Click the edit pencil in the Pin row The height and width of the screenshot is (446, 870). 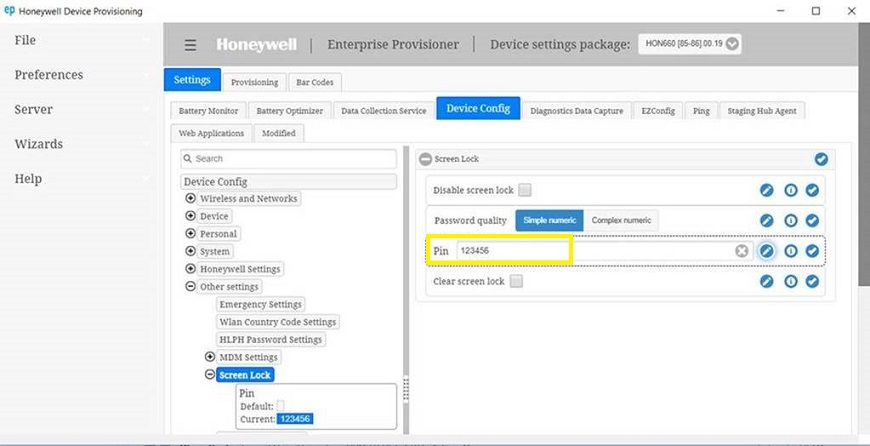coord(766,251)
